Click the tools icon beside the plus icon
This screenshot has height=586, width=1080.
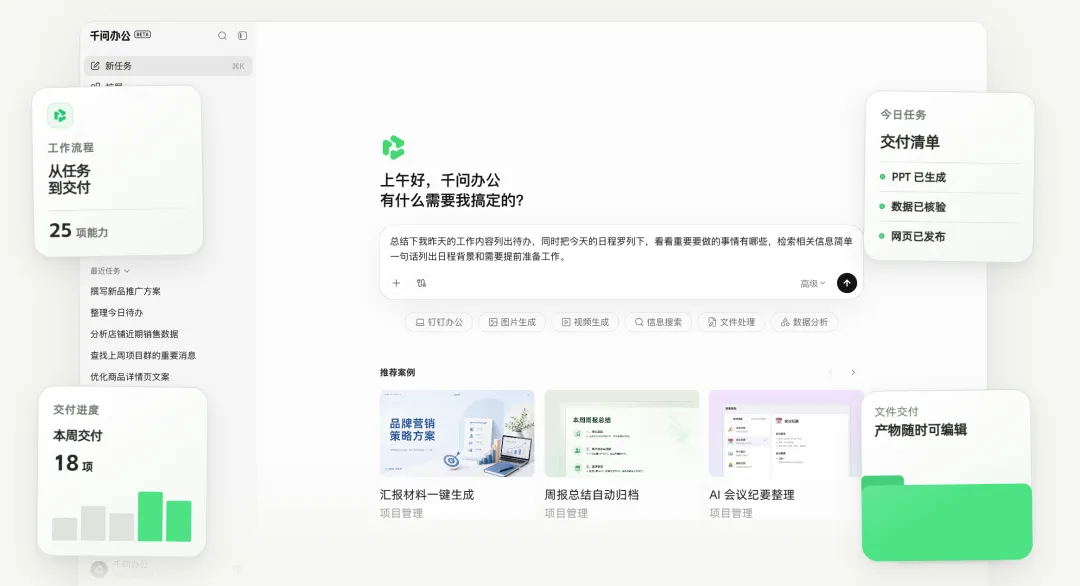[422, 283]
